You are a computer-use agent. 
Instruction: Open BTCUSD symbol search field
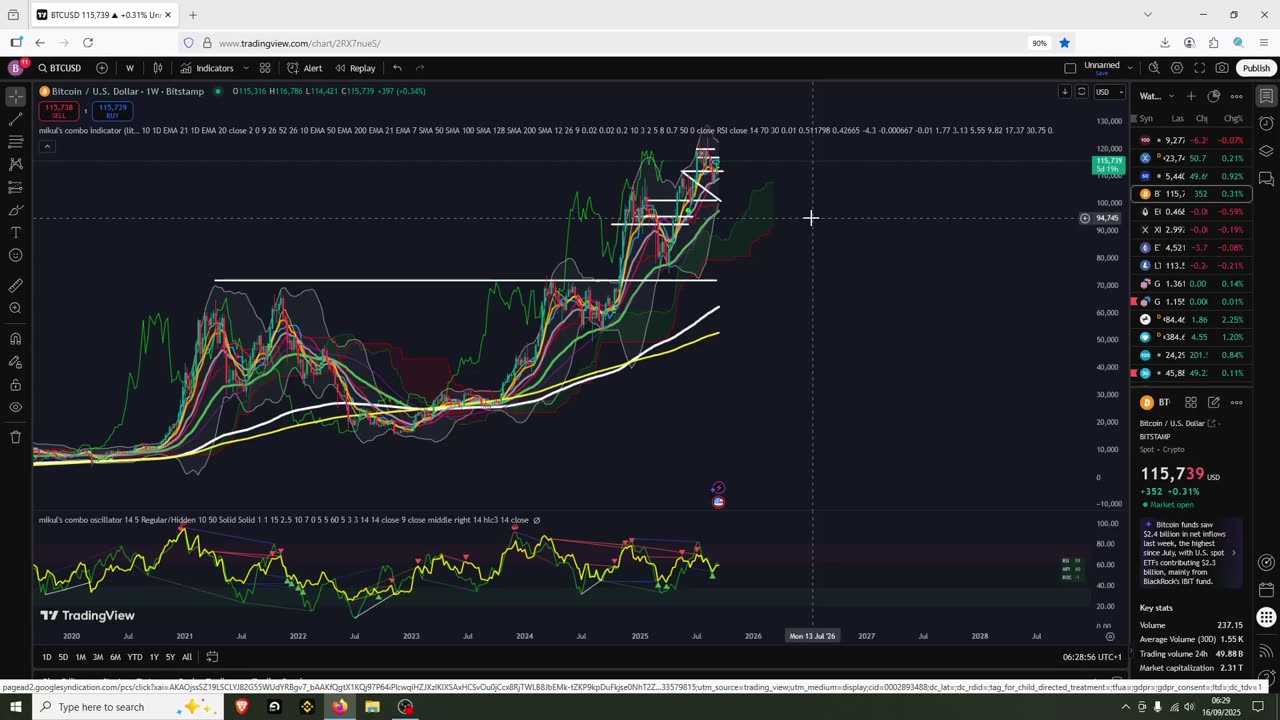pos(60,68)
